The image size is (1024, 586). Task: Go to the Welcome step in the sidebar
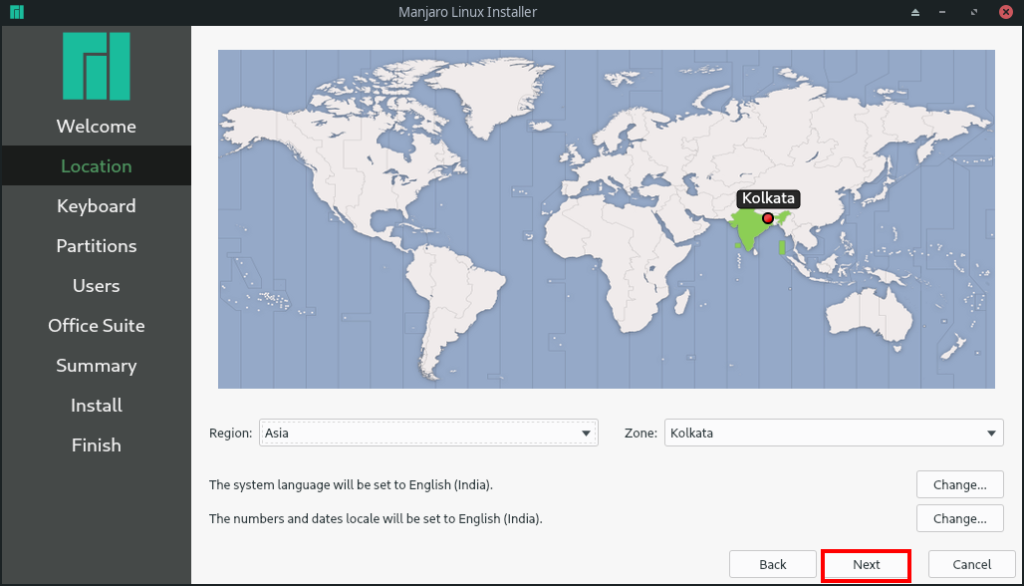point(96,126)
